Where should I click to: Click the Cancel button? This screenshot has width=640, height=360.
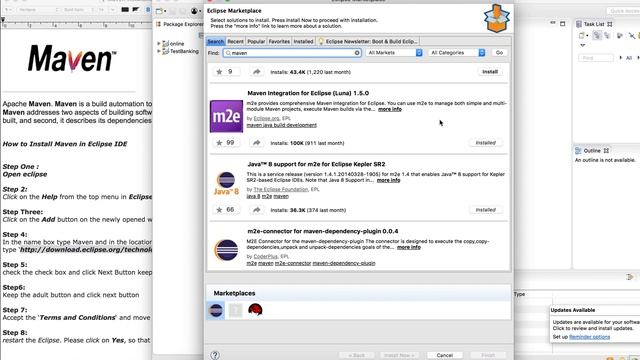tap(444, 355)
